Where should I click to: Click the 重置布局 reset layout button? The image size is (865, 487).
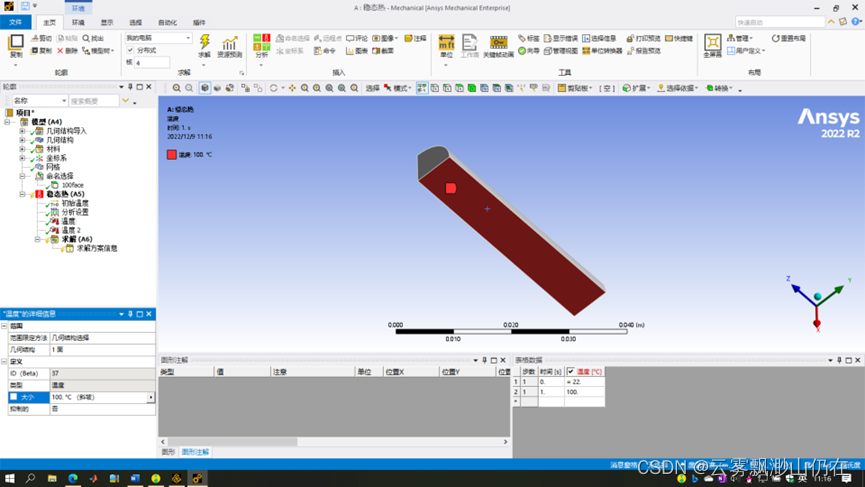click(x=788, y=39)
